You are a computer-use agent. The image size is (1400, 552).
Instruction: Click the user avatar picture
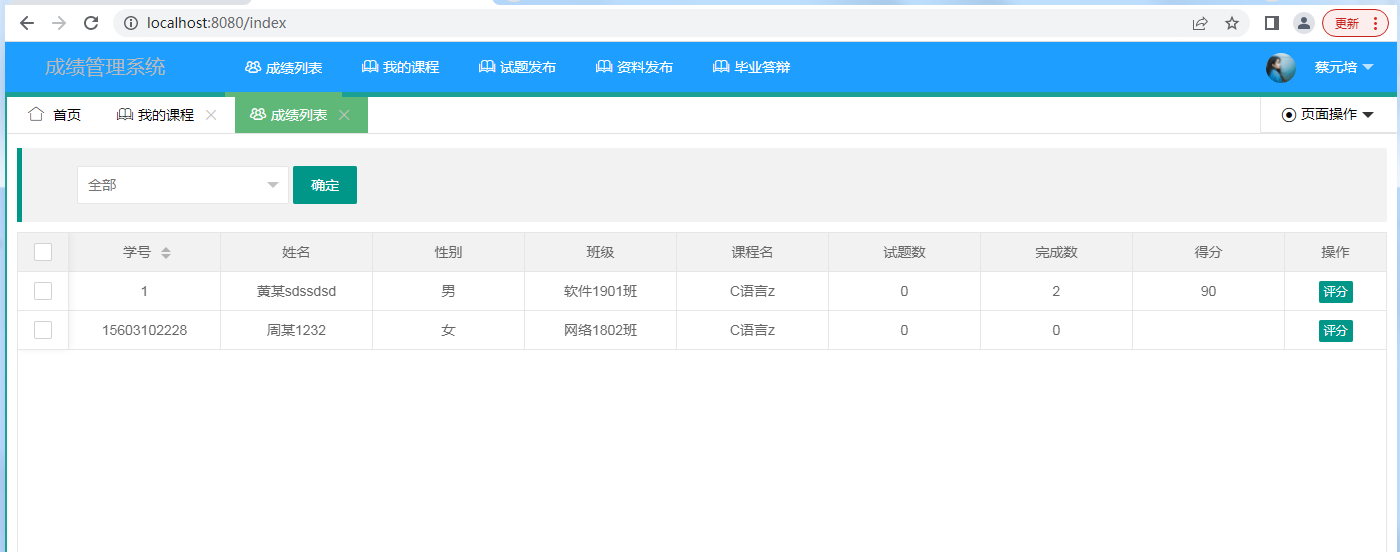1280,68
